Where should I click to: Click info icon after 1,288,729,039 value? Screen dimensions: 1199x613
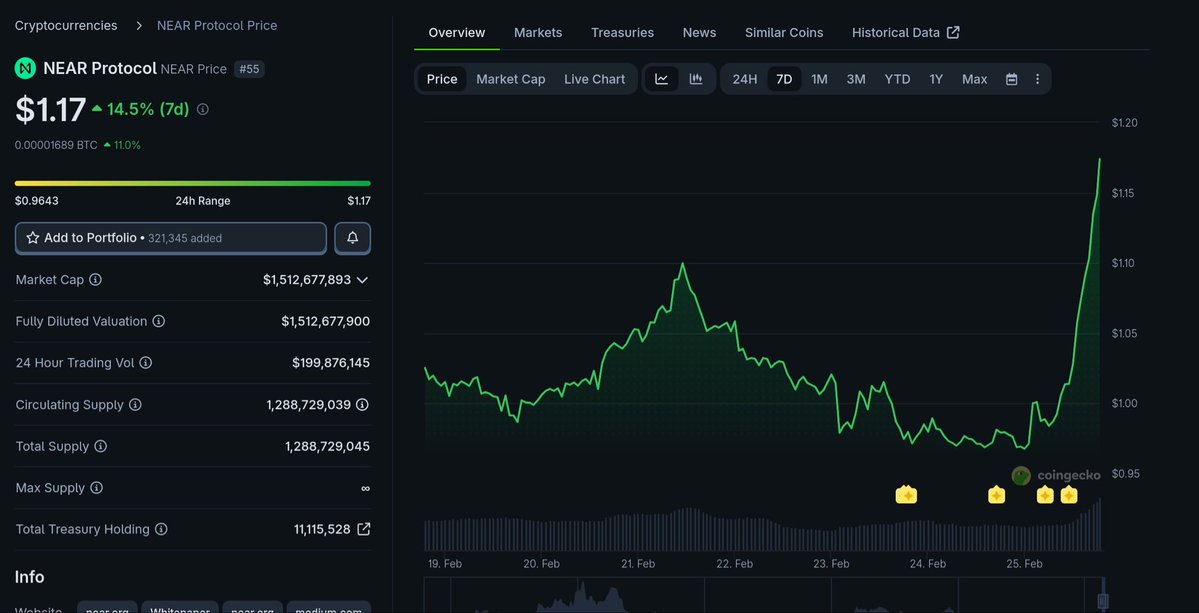click(x=363, y=404)
